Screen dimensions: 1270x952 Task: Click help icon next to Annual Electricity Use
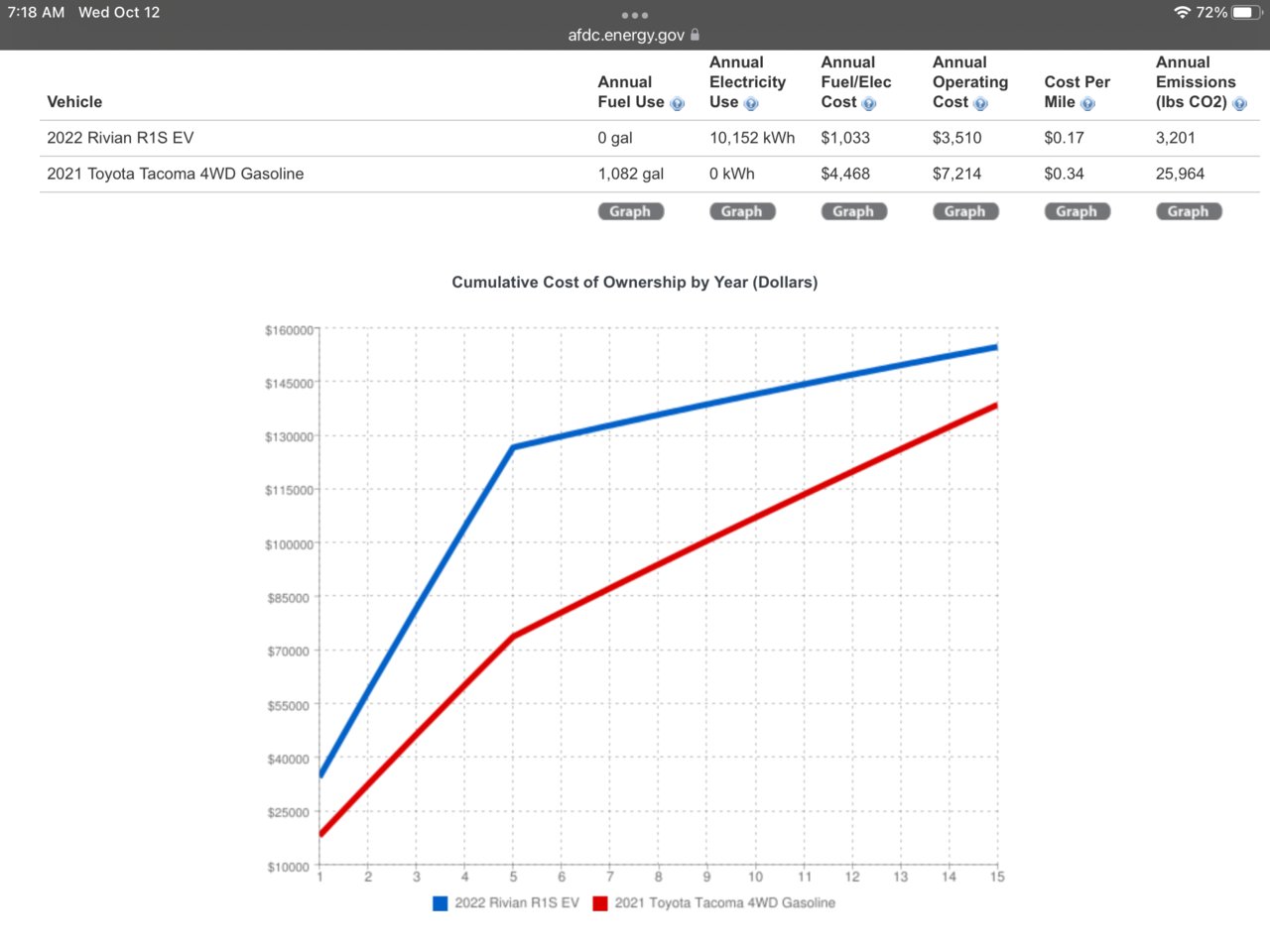coord(751,104)
